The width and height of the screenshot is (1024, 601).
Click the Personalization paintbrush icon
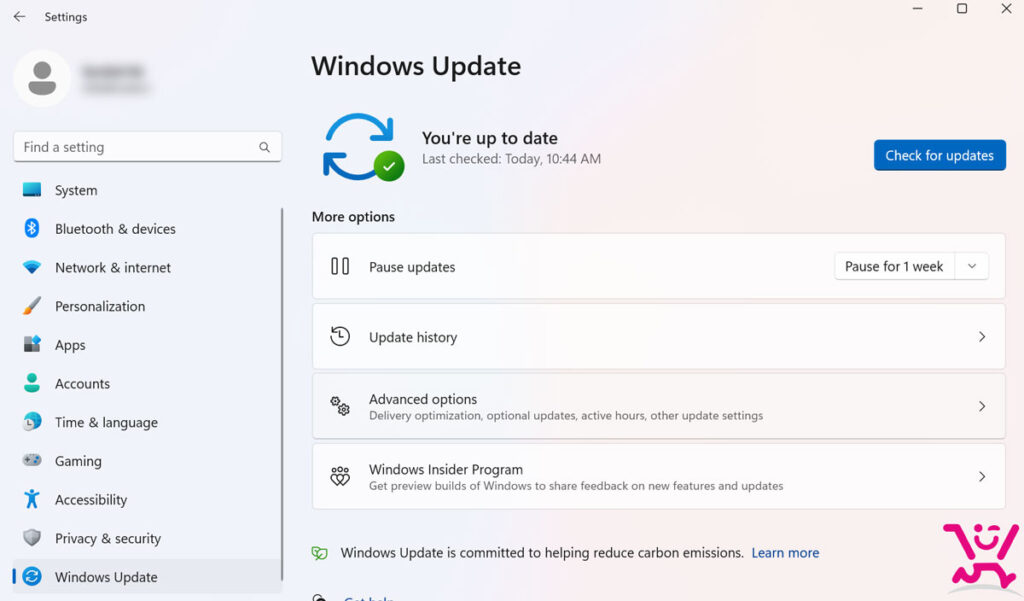coord(31,306)
